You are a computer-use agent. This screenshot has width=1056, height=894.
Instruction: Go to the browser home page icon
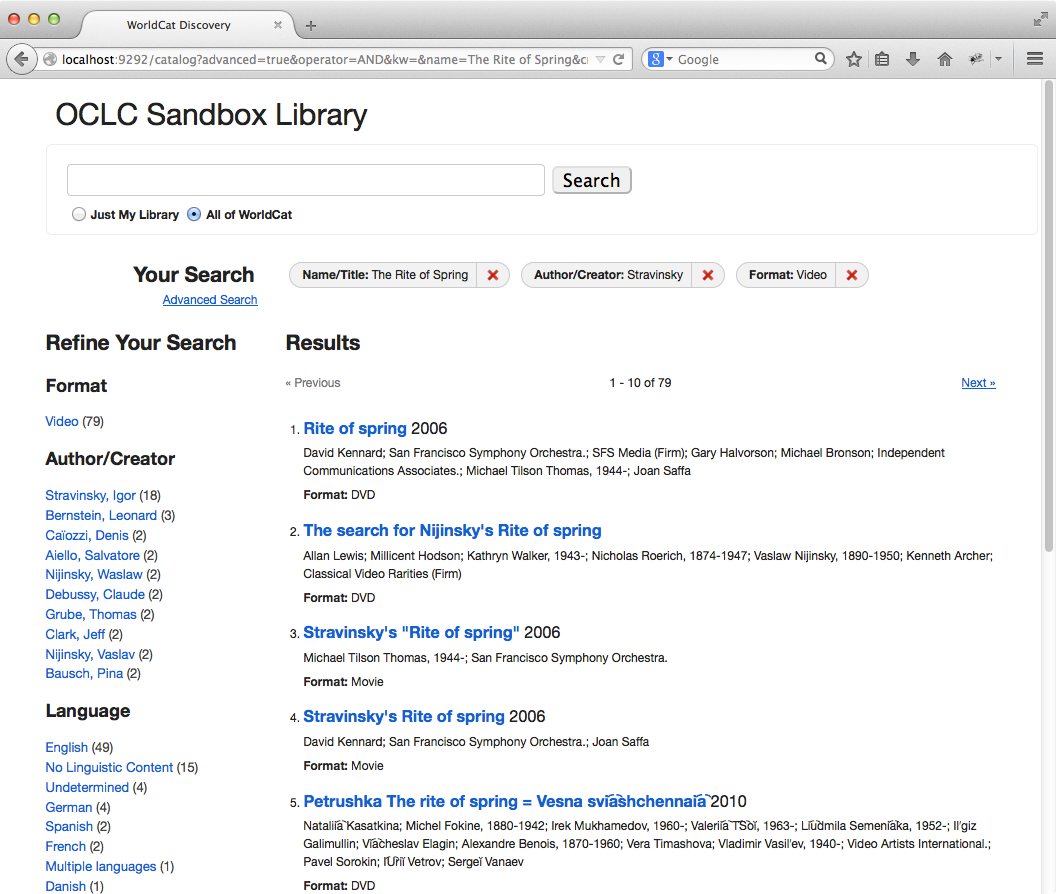point(944,59)
